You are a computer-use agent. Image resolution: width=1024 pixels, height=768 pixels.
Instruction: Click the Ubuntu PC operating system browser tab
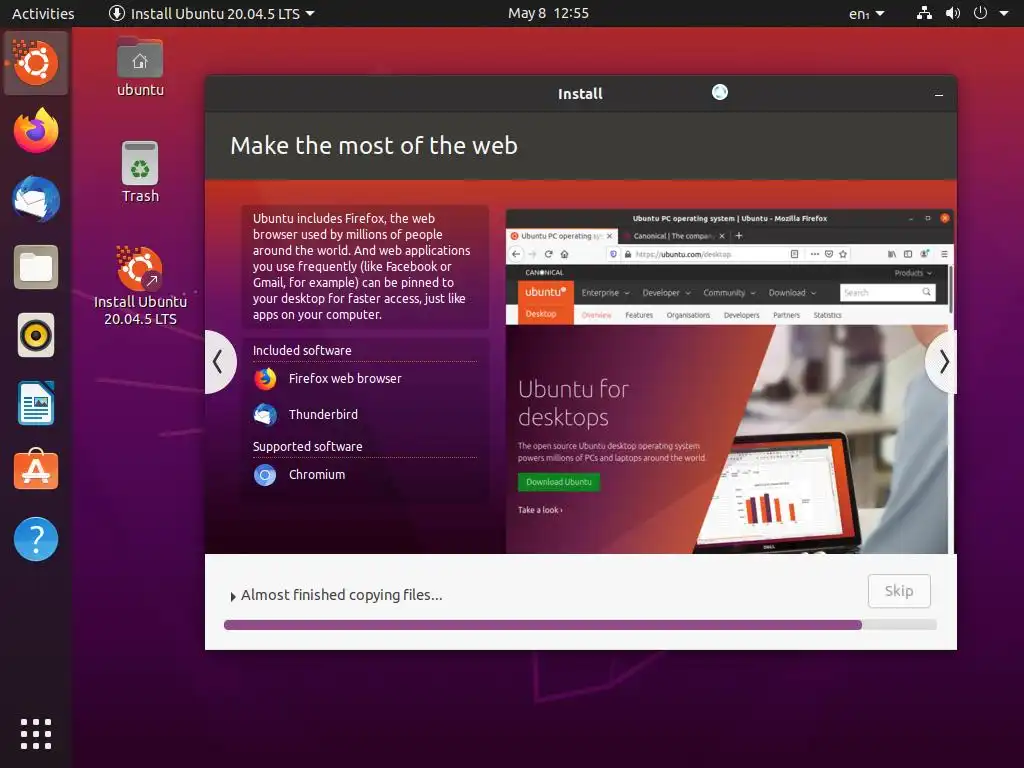561,236
